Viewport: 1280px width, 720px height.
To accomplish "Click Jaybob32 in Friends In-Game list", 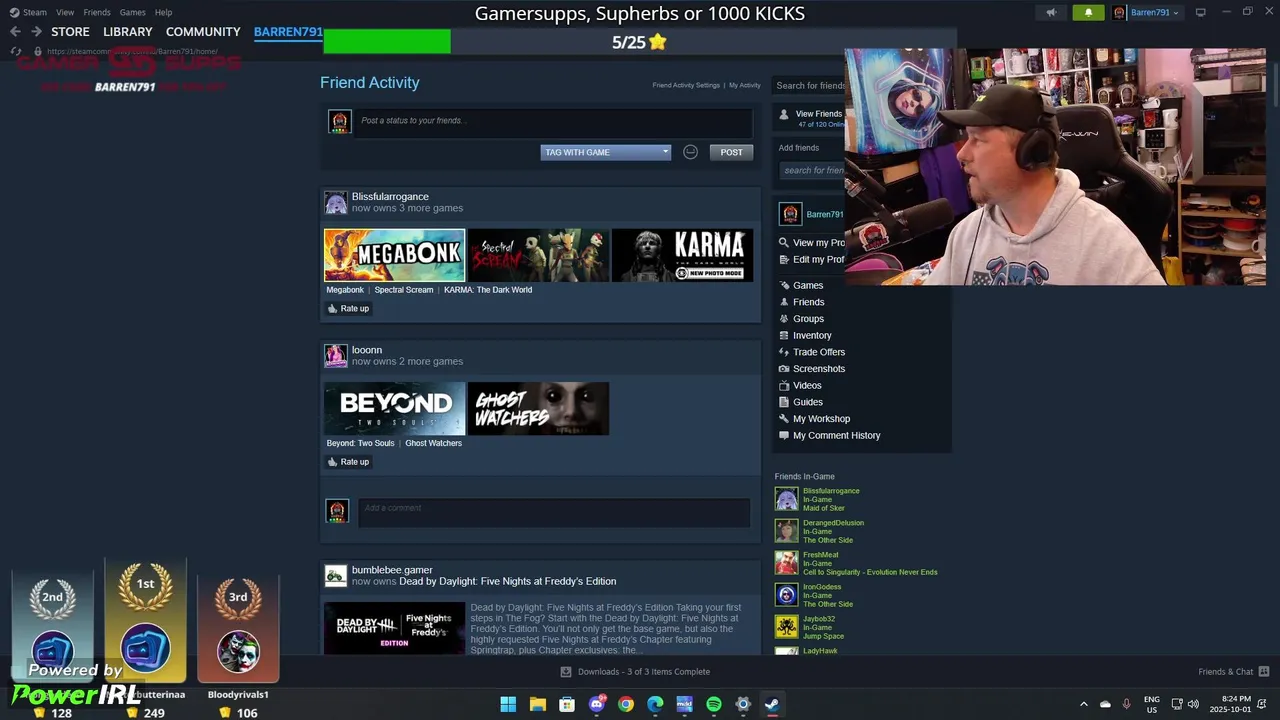I will (x=819, y=619).
